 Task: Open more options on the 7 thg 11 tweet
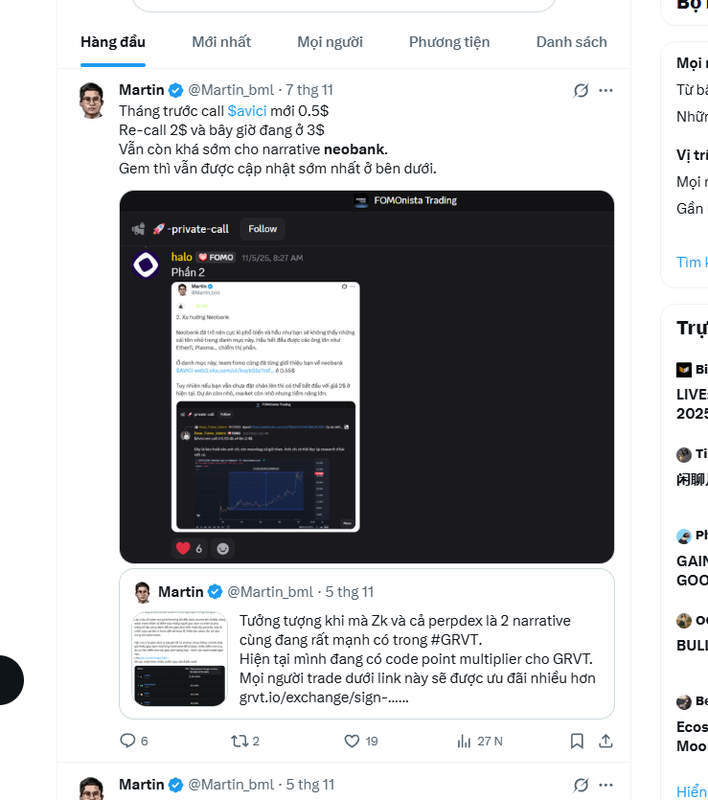point(606,90)
